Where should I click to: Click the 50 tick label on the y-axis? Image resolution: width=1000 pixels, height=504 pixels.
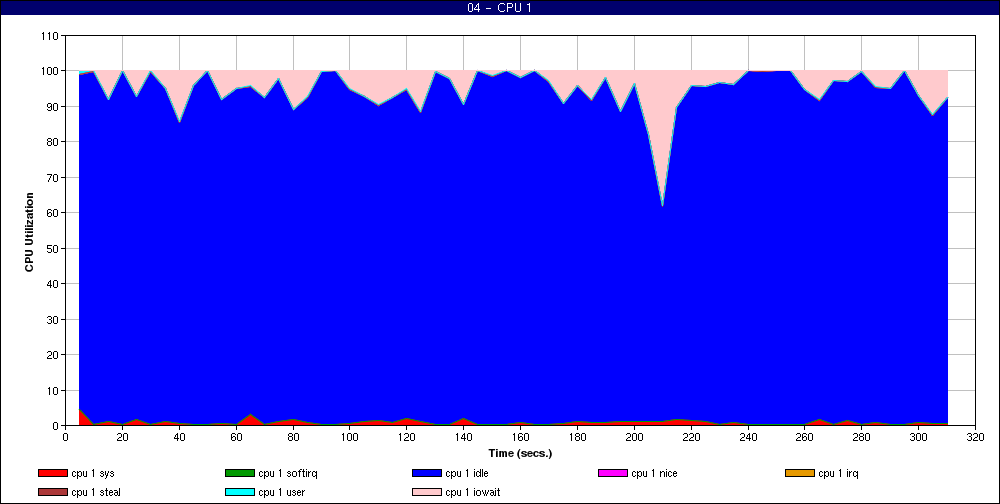pos(52,248)
